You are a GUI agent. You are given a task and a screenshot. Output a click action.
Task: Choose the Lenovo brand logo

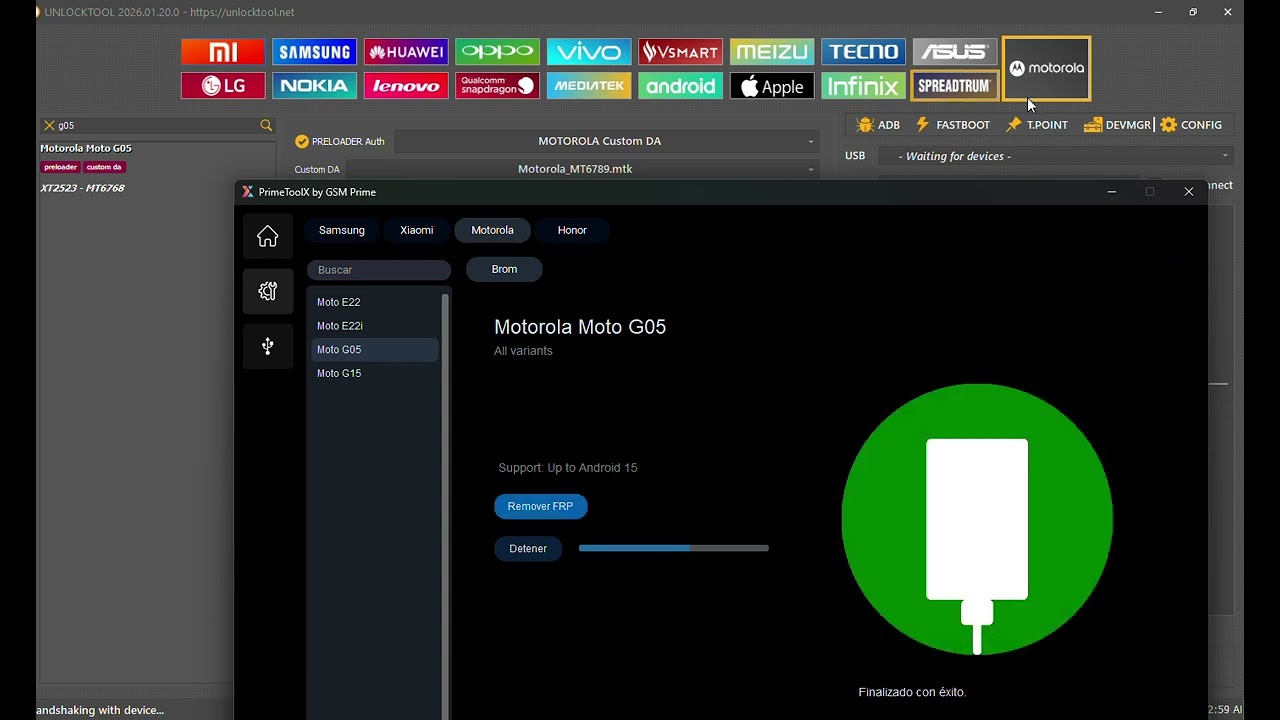[x=406, y=86]
